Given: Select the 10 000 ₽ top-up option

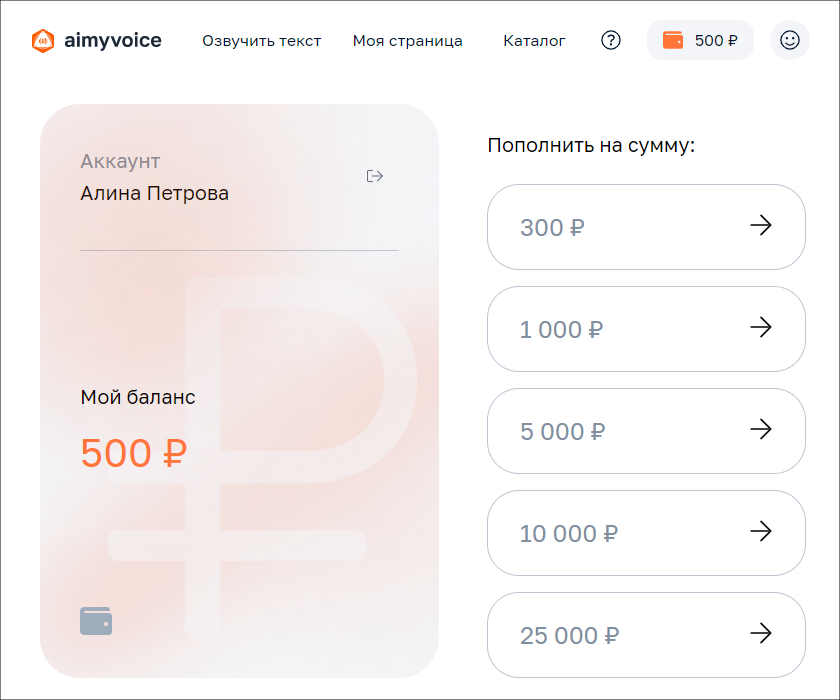Looking at the screenshot, I should click(x=646, y=533).
